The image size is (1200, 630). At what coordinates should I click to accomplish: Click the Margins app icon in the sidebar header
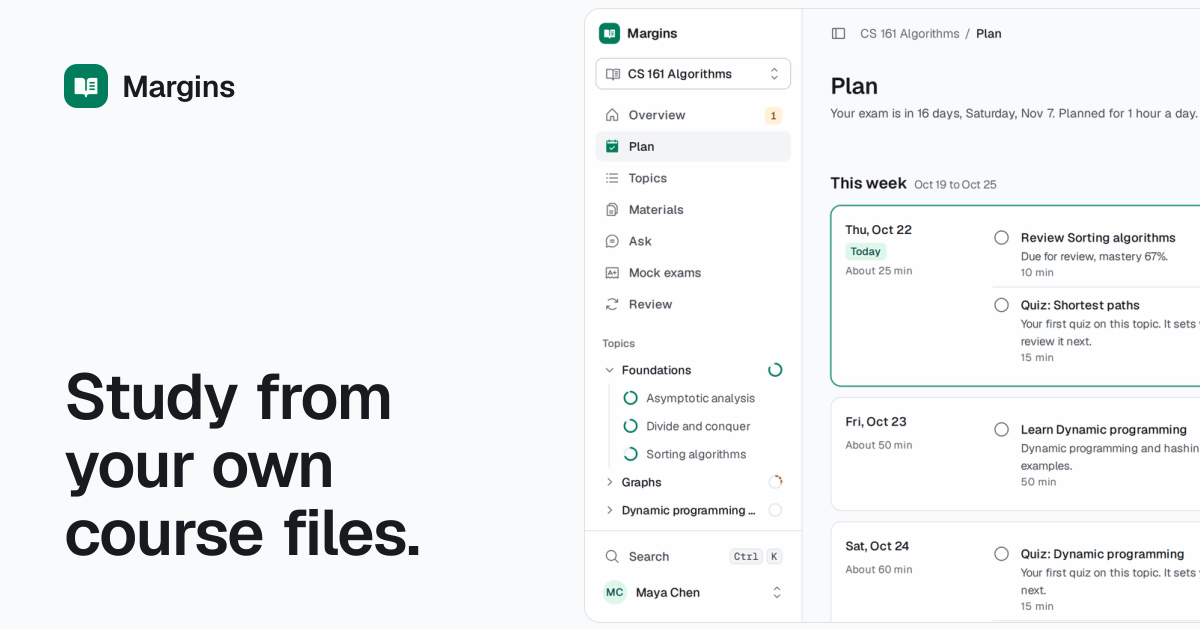(609, 33)
